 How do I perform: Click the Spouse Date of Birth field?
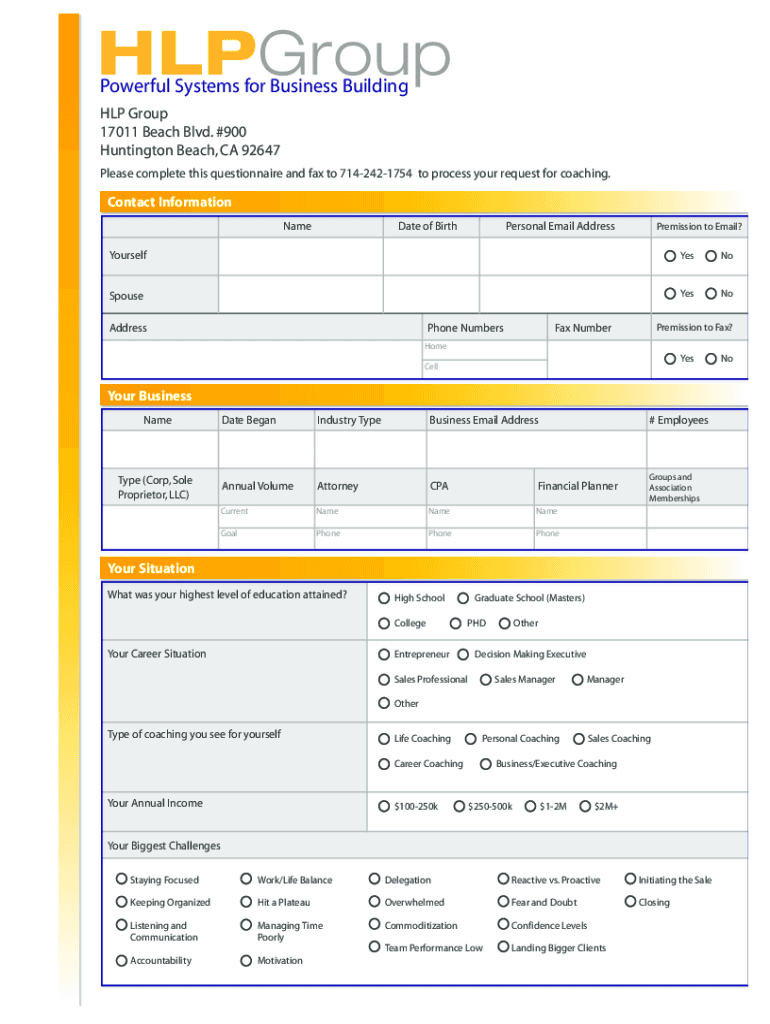click(x=430, y=295)
